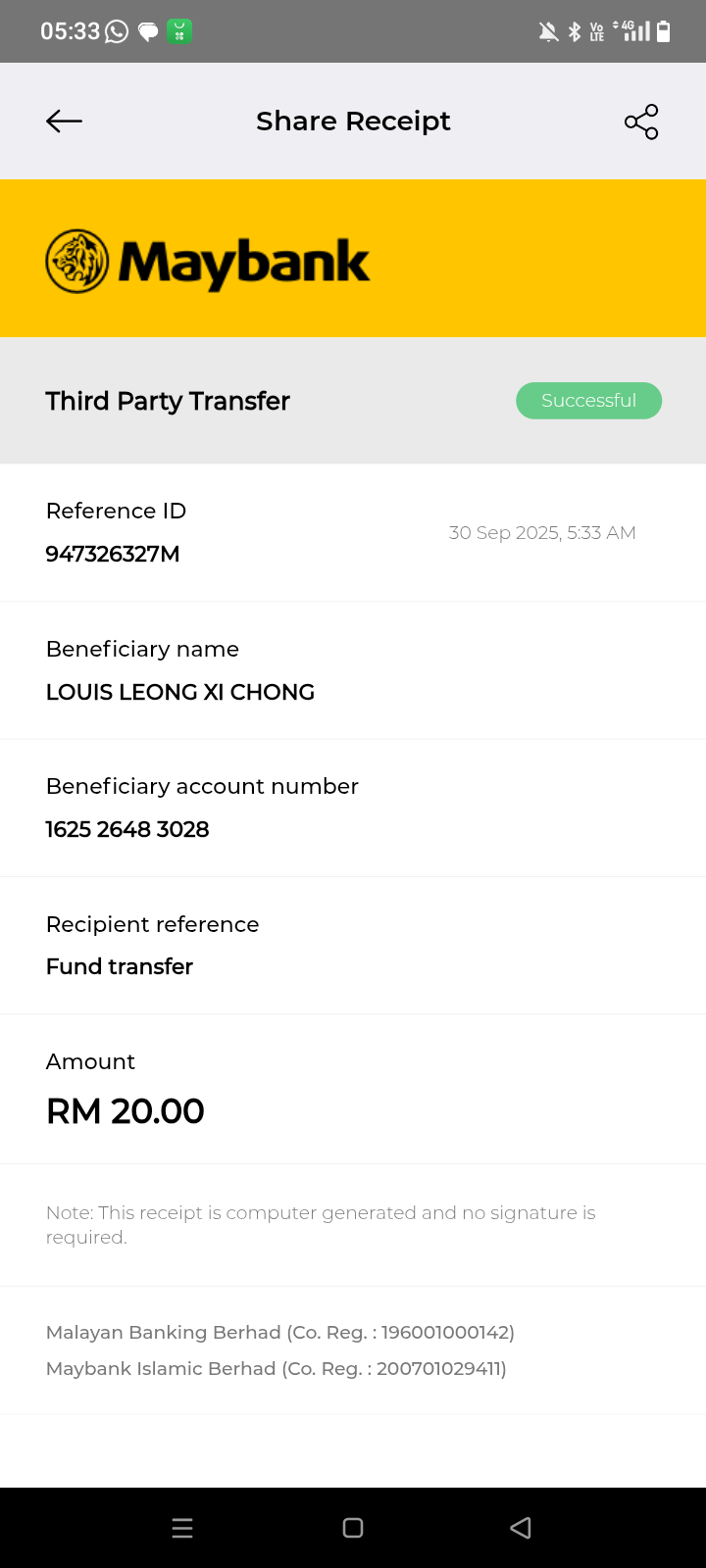The width and height of the screenshot is (706, 1568).
Task: Tap the Fund transfer recipient reference
Action: pyautogui.click(x=120, y=966)
